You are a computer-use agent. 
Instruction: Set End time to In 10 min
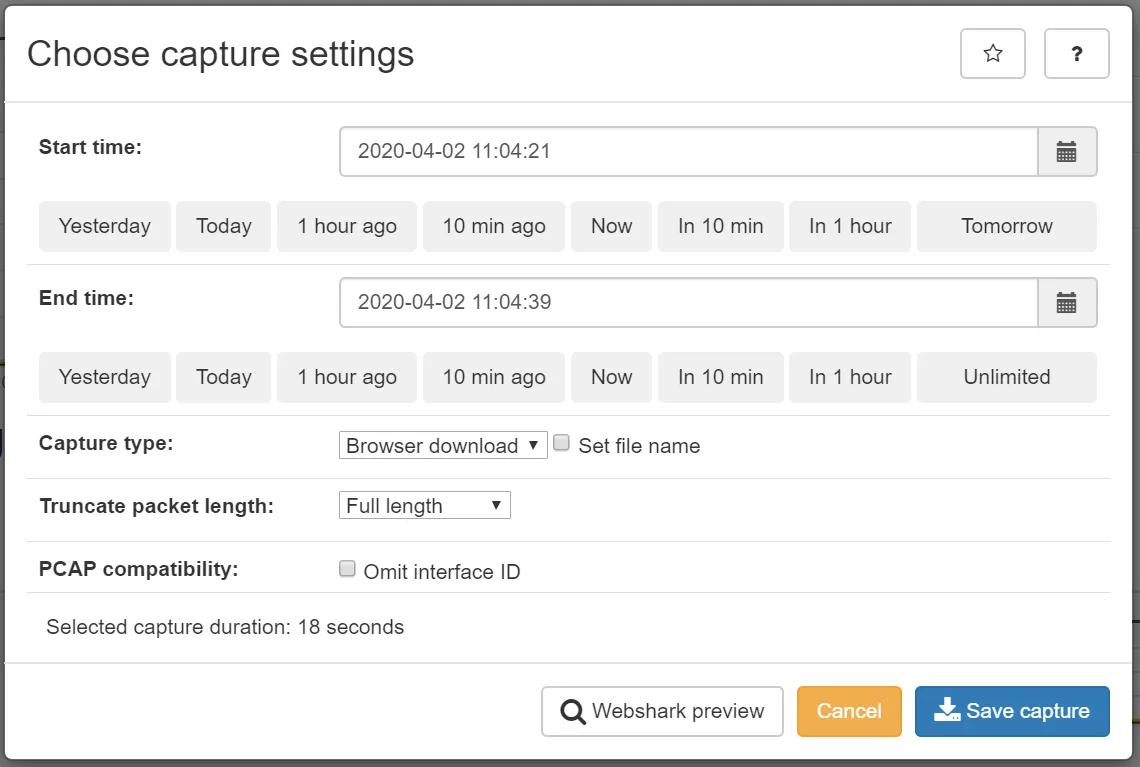pyautogui.click(x=720, y=378)
